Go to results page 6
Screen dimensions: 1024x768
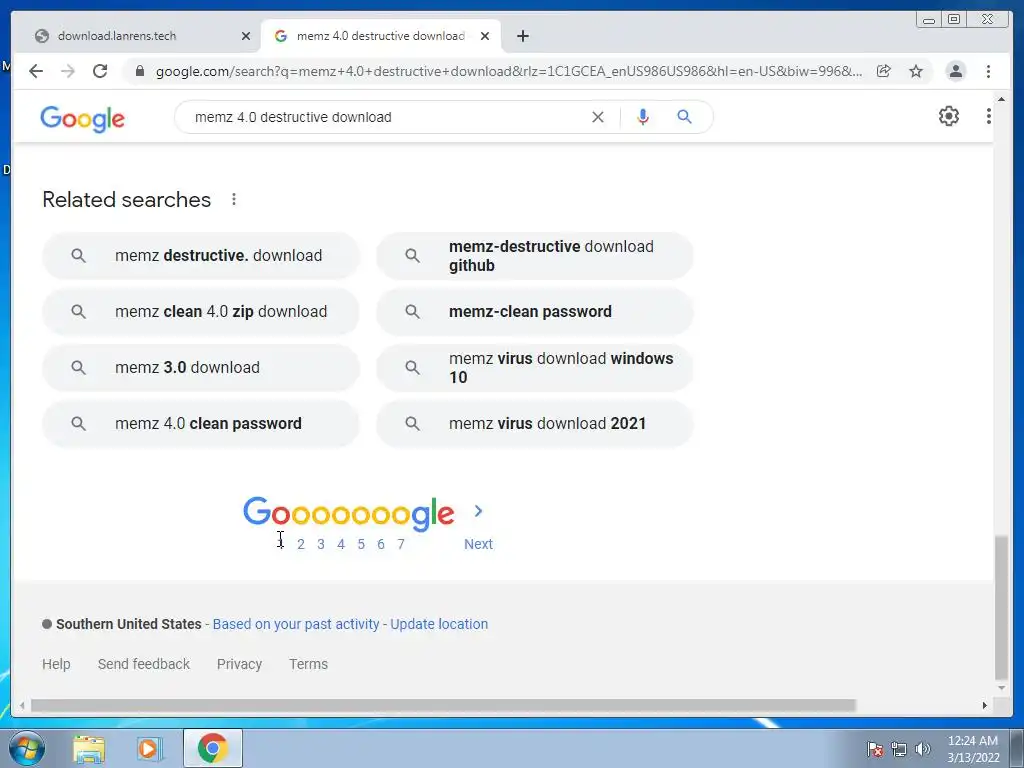381,544
